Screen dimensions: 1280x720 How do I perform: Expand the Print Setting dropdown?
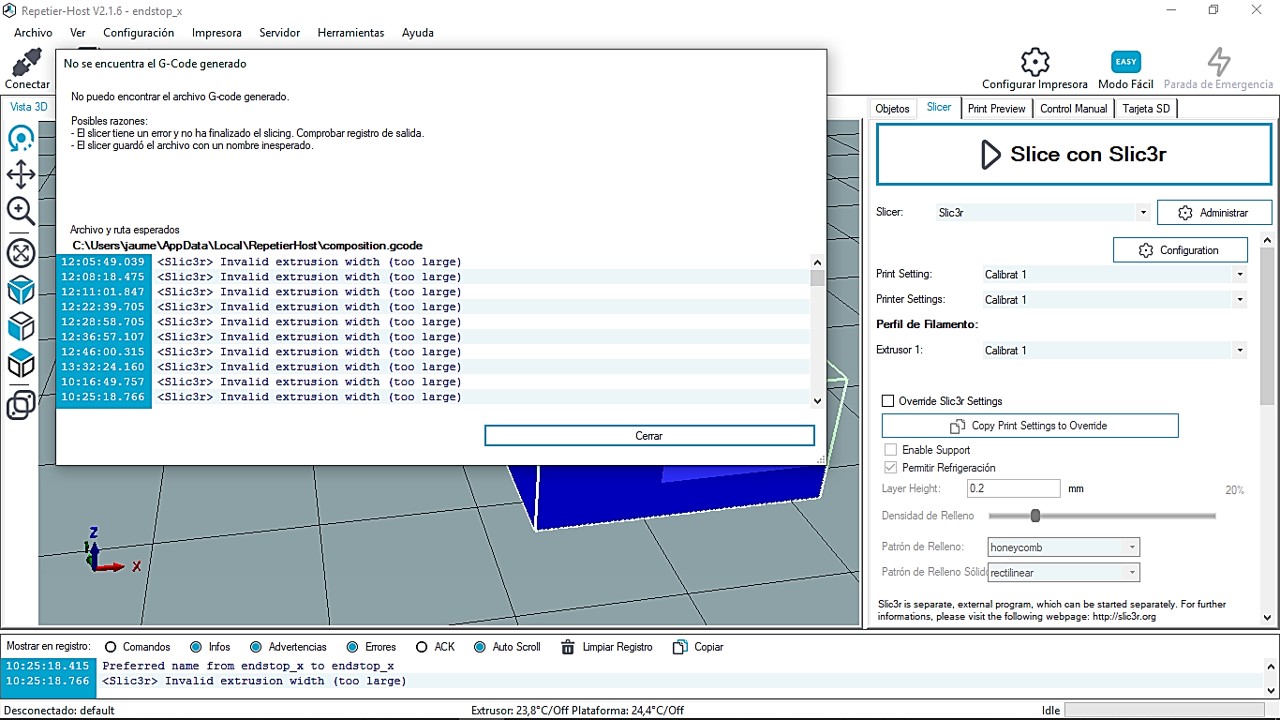point(1240,274)
